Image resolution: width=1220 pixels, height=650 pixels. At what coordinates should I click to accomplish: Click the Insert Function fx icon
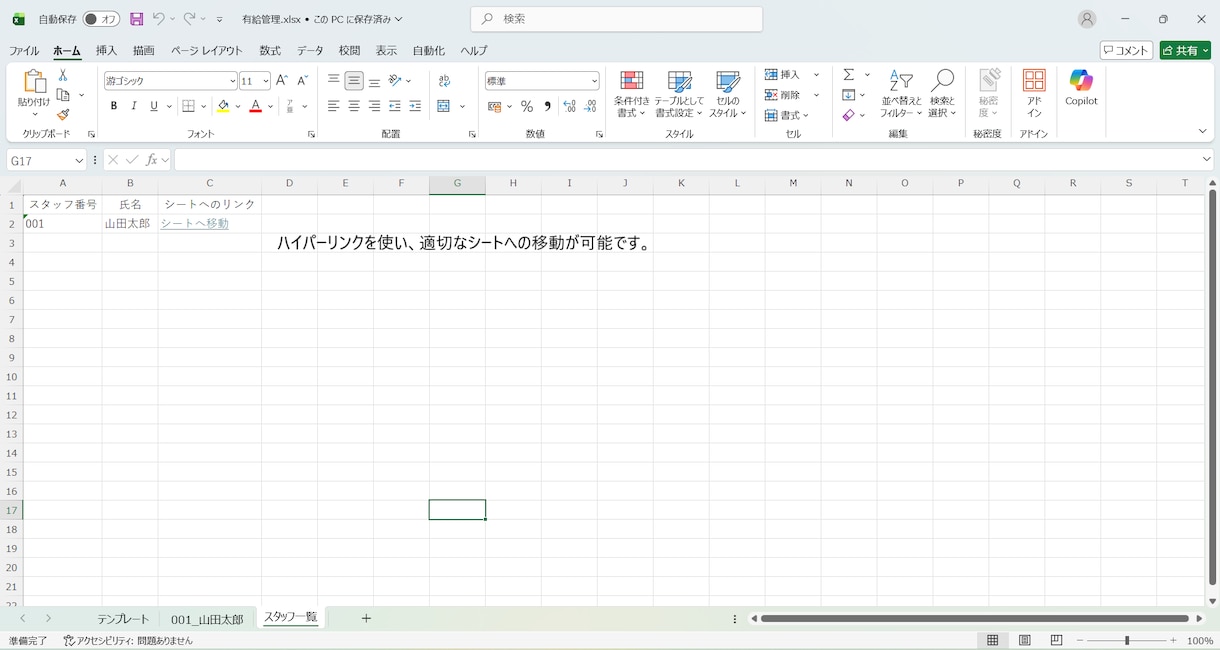[x=152, y=160]
